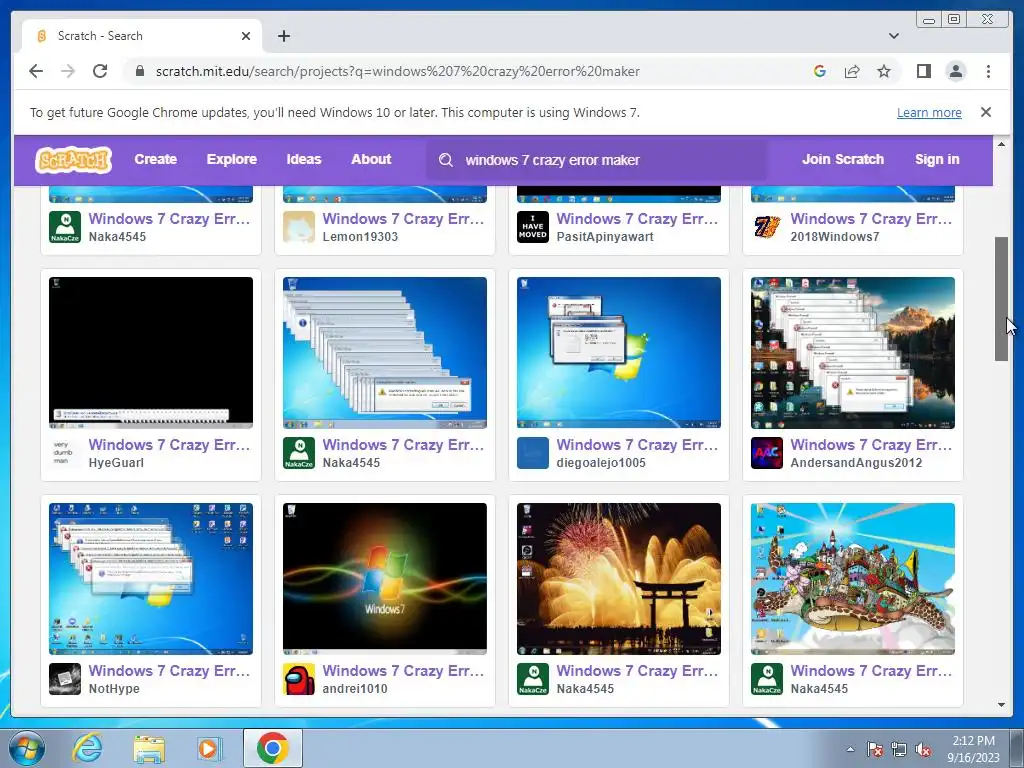Open NotHype's project thumbnail
Image resolution: width=1024 pixels, height=768 pixels.
click(151, 579)
